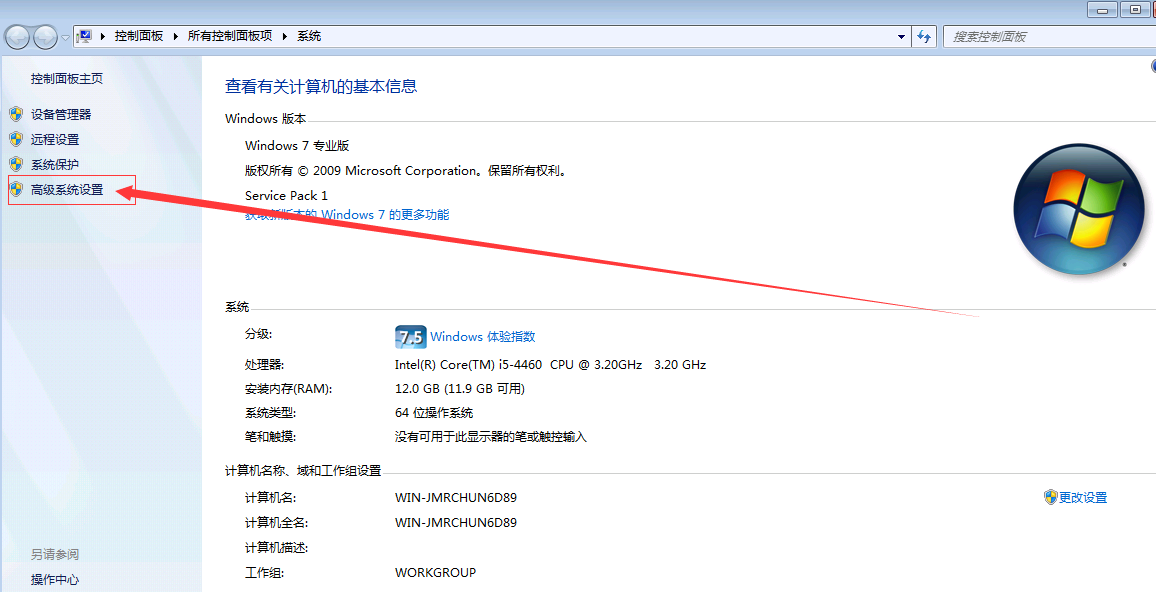Click the Back navigation arrow button
Viewport: 1156px width, 592px height.
tap(18, 37)
